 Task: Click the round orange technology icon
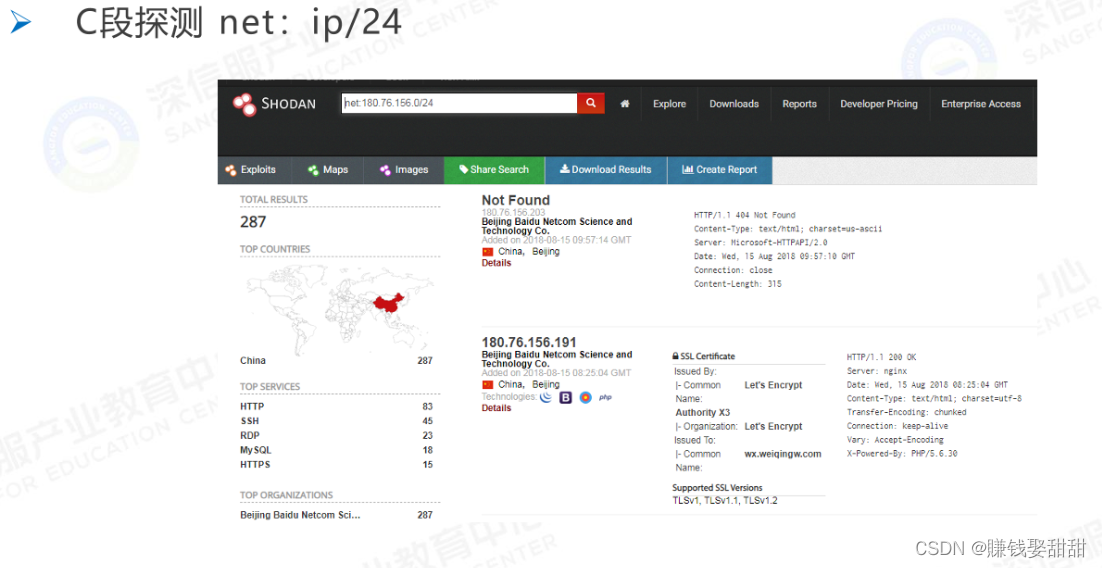point(585,397)
